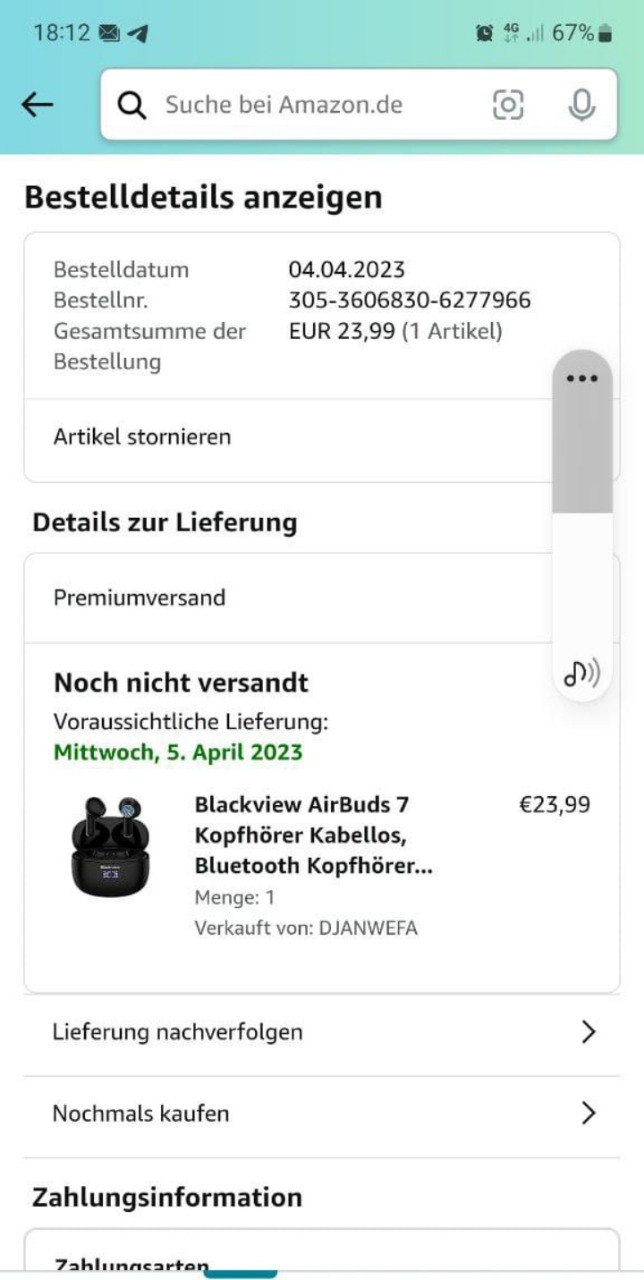Tap the Zahlungsarten section
644x1280 pixels.
click(x=131, y=1265)
